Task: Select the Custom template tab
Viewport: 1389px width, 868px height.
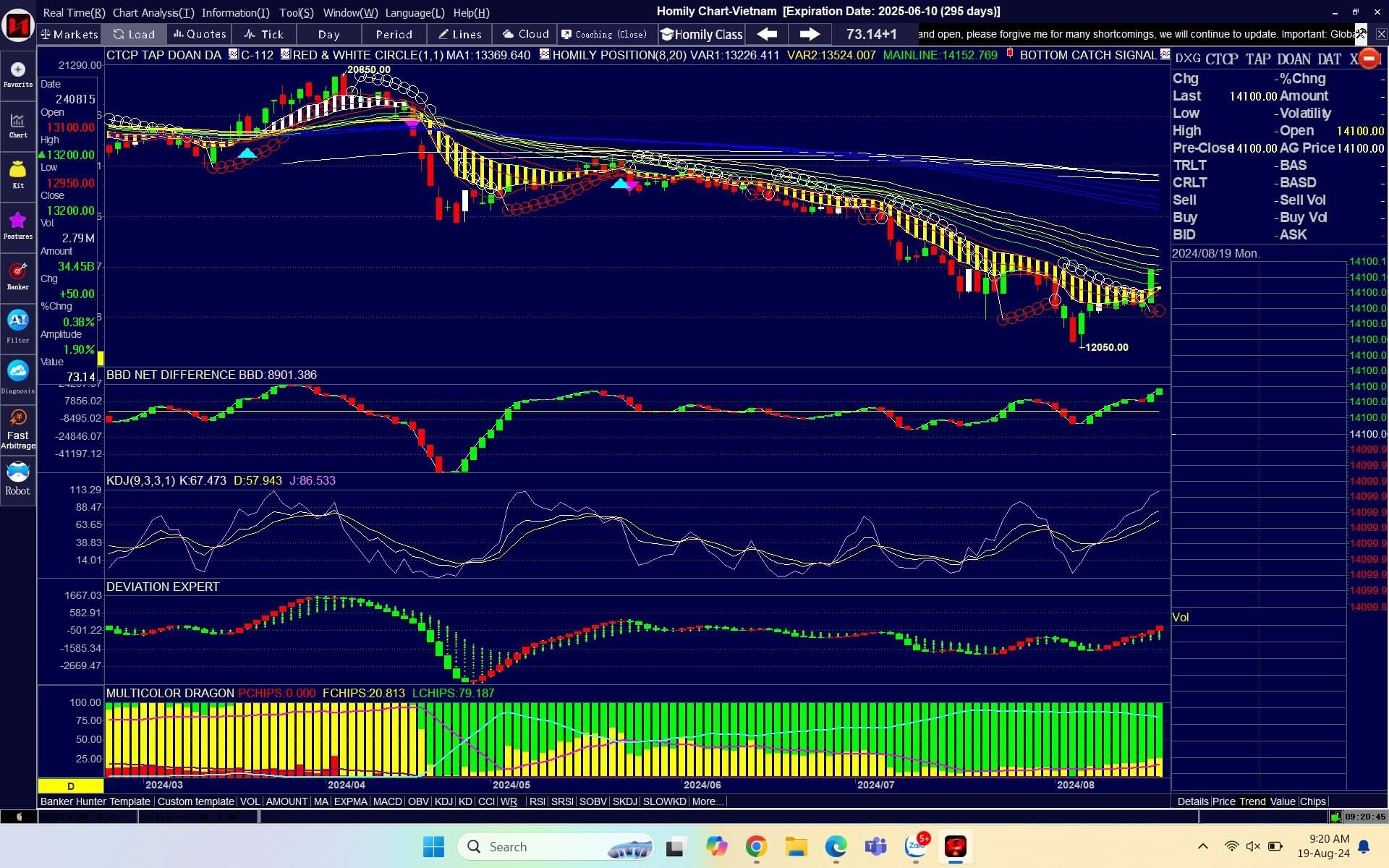Action: point(195,801)
